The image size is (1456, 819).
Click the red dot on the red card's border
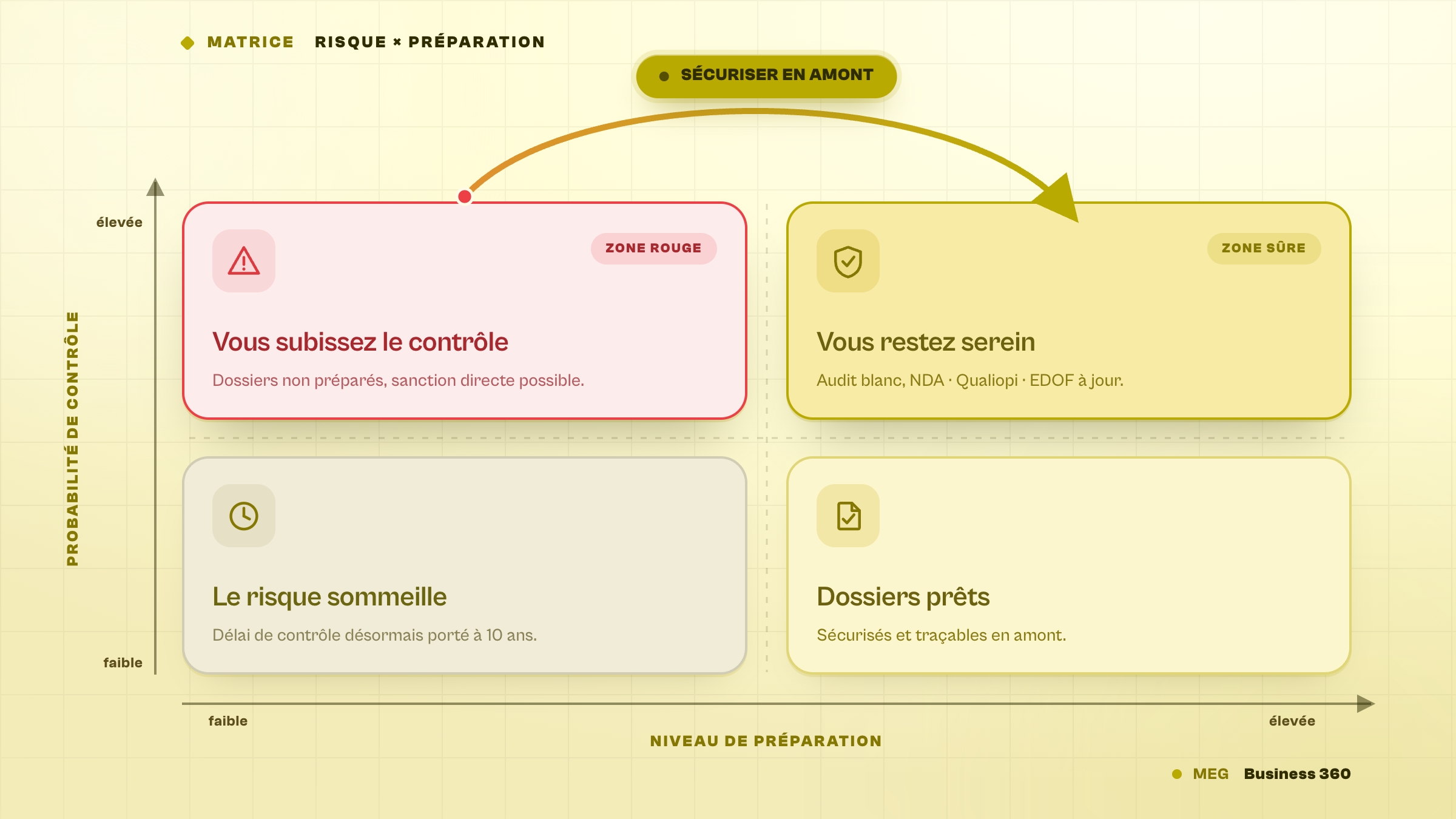click(x=465, y=197)
